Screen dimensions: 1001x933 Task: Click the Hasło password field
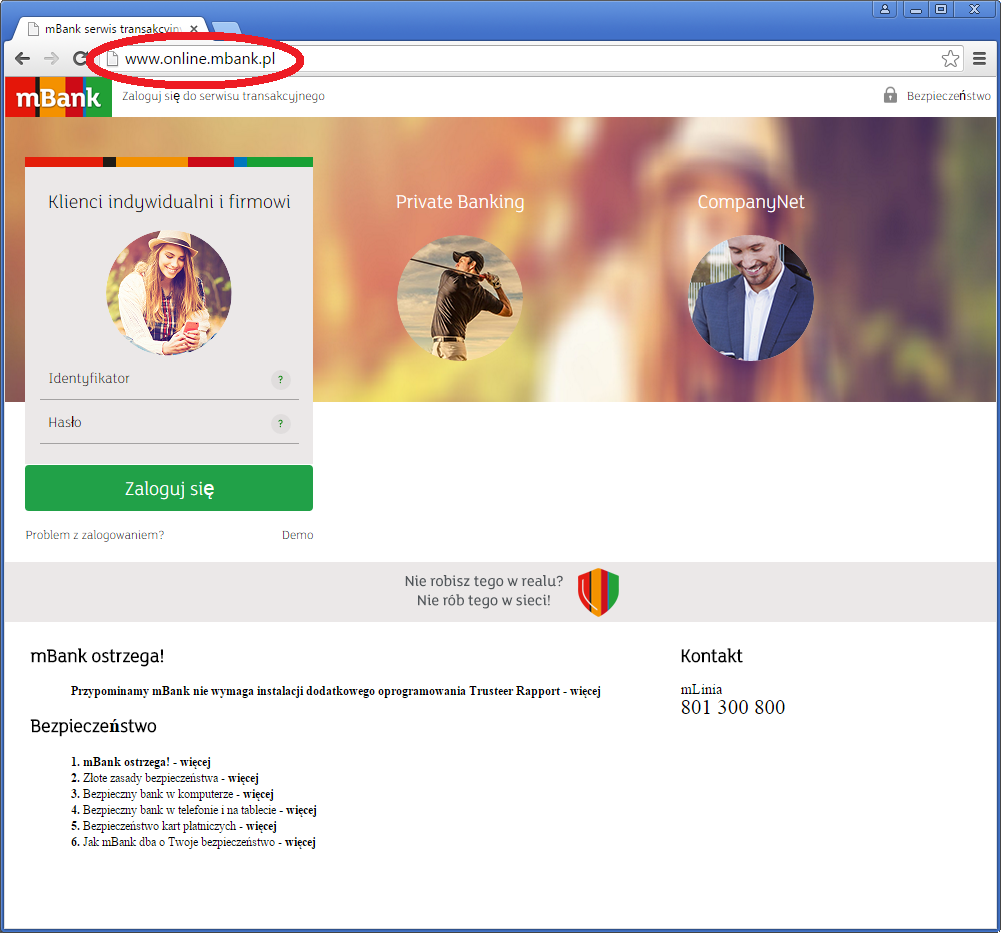(x=169, y=423)
